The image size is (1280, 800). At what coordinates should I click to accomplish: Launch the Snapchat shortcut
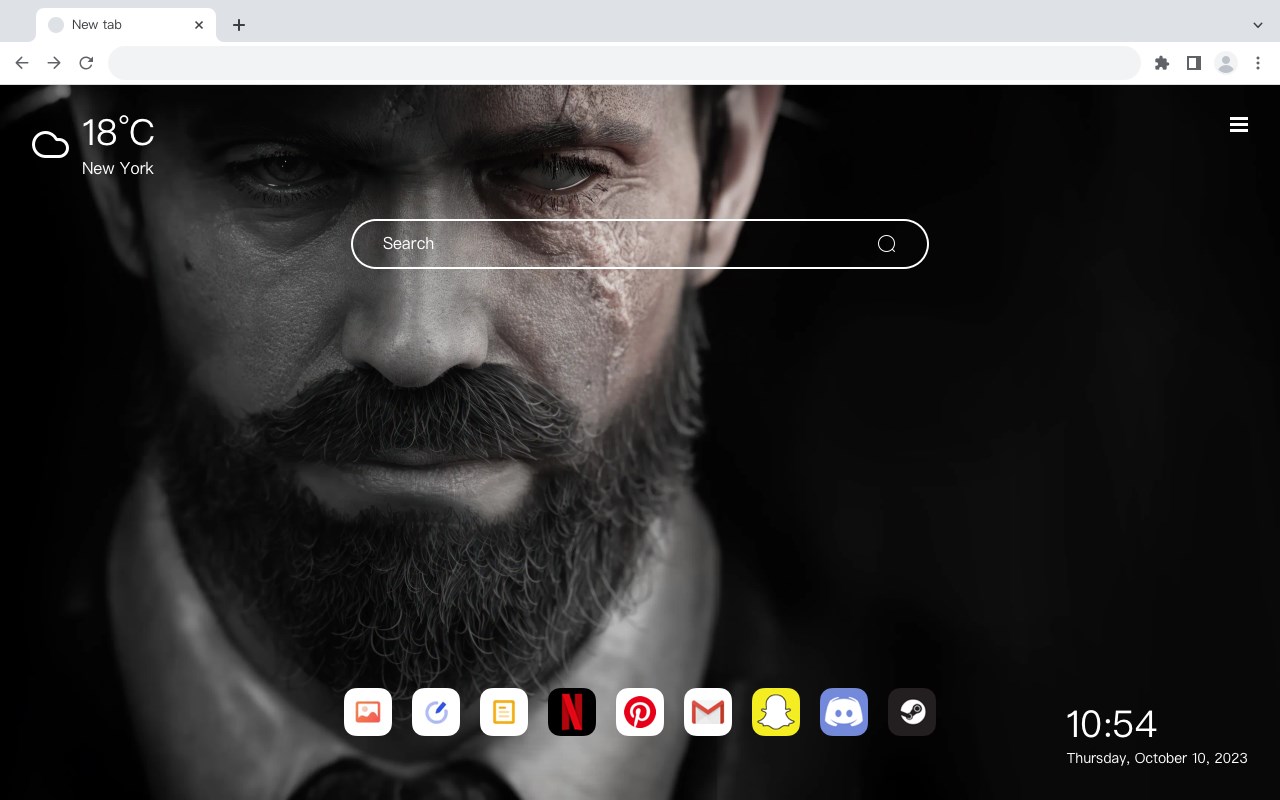[x=776, y=712]
